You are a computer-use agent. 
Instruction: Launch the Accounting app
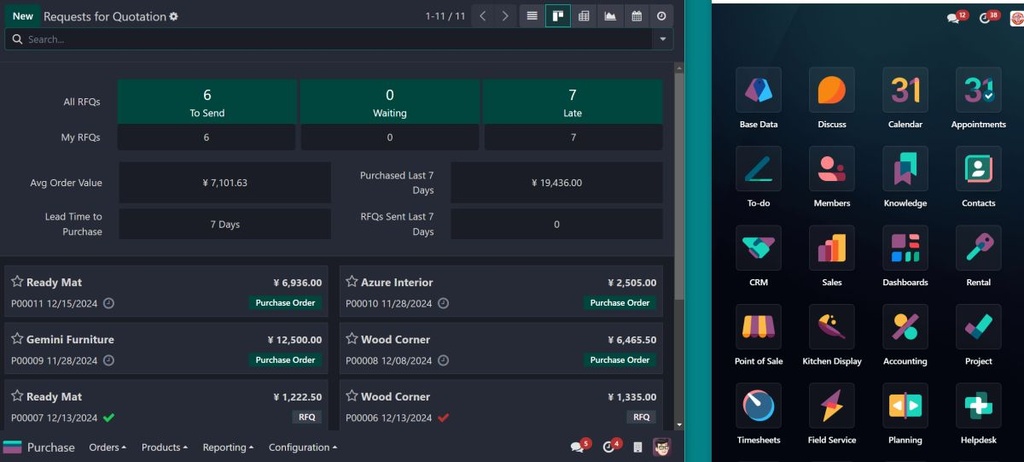[x=905, y=327]
